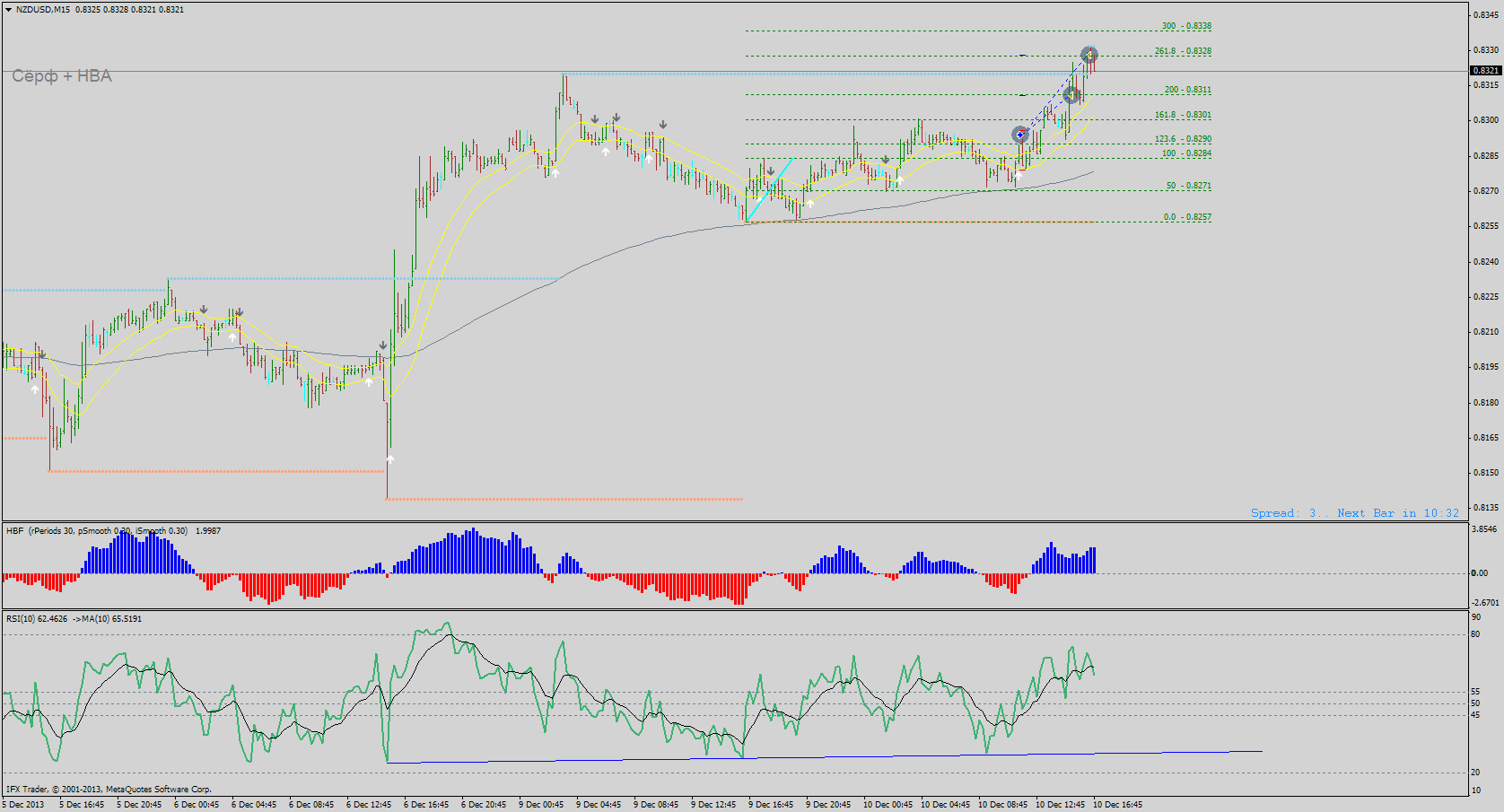1504x812 pixels.
Task: Select the circled marker at the 200 level
Action: coord(1071,95)
